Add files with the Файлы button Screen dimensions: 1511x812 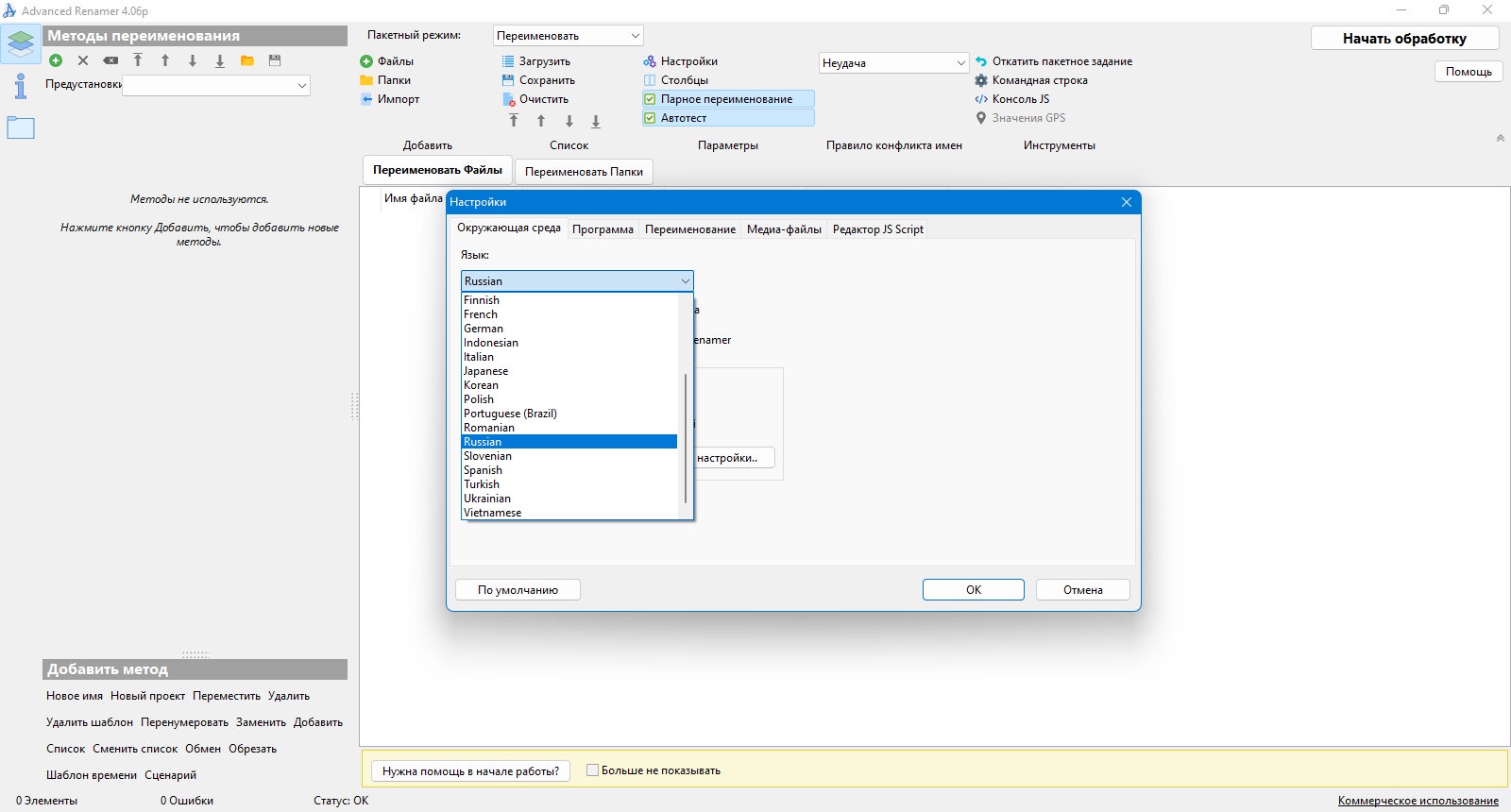click(x=387, y=61)
